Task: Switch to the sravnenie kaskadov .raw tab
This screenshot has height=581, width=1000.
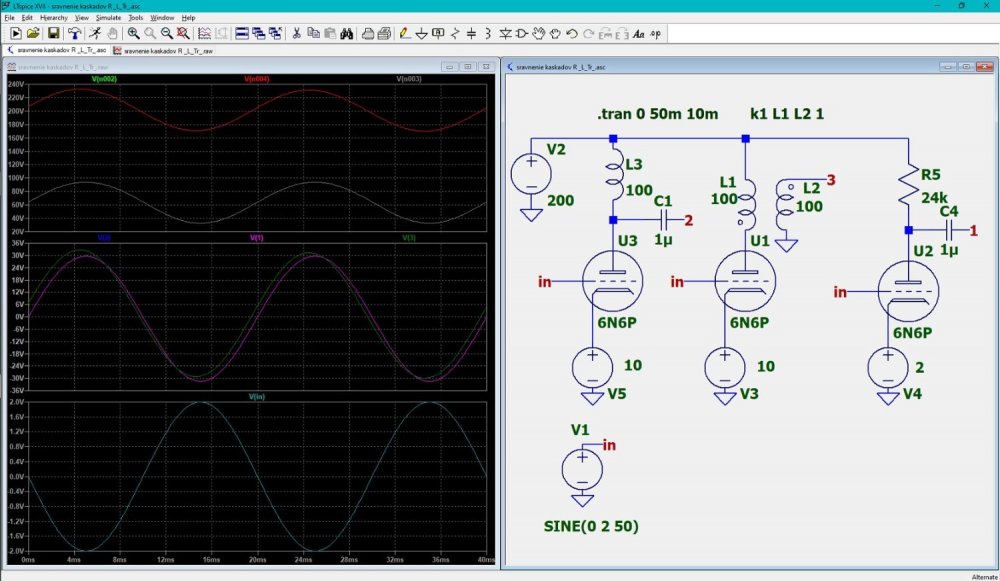Action: pyautogui.click(x=166, y=49)
